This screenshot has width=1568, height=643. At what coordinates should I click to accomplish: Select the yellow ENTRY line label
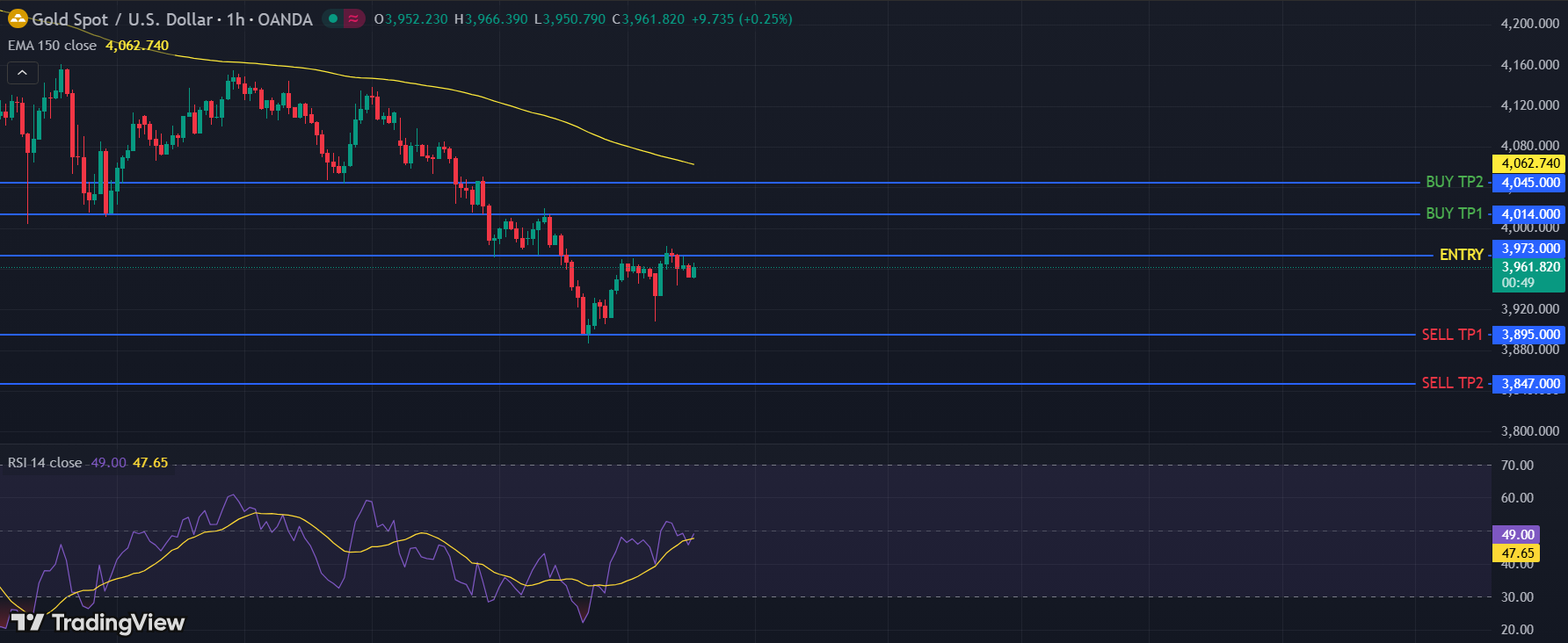(1461, 255)
